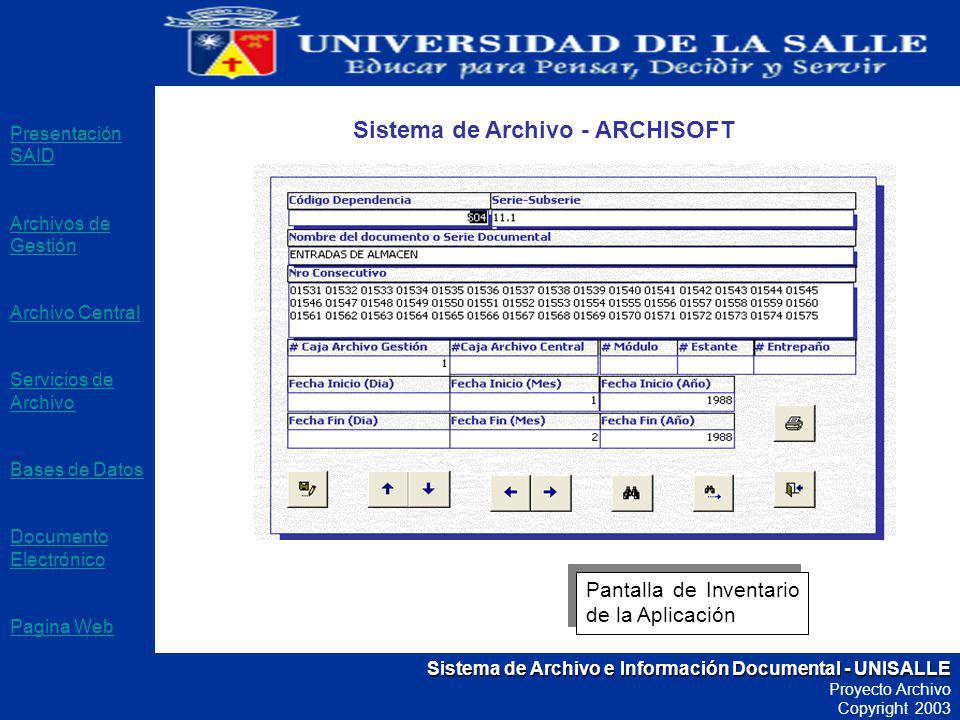Click the Fecha Inicio (Mes) field

(x=524, y=402)
